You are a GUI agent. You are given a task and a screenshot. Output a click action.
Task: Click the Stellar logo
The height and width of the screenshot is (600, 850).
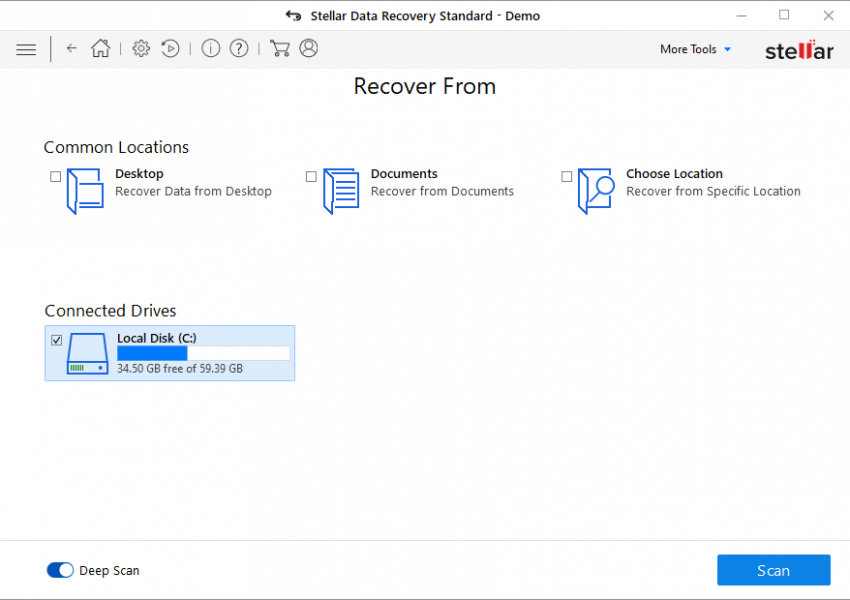click(x=798, y=50)
